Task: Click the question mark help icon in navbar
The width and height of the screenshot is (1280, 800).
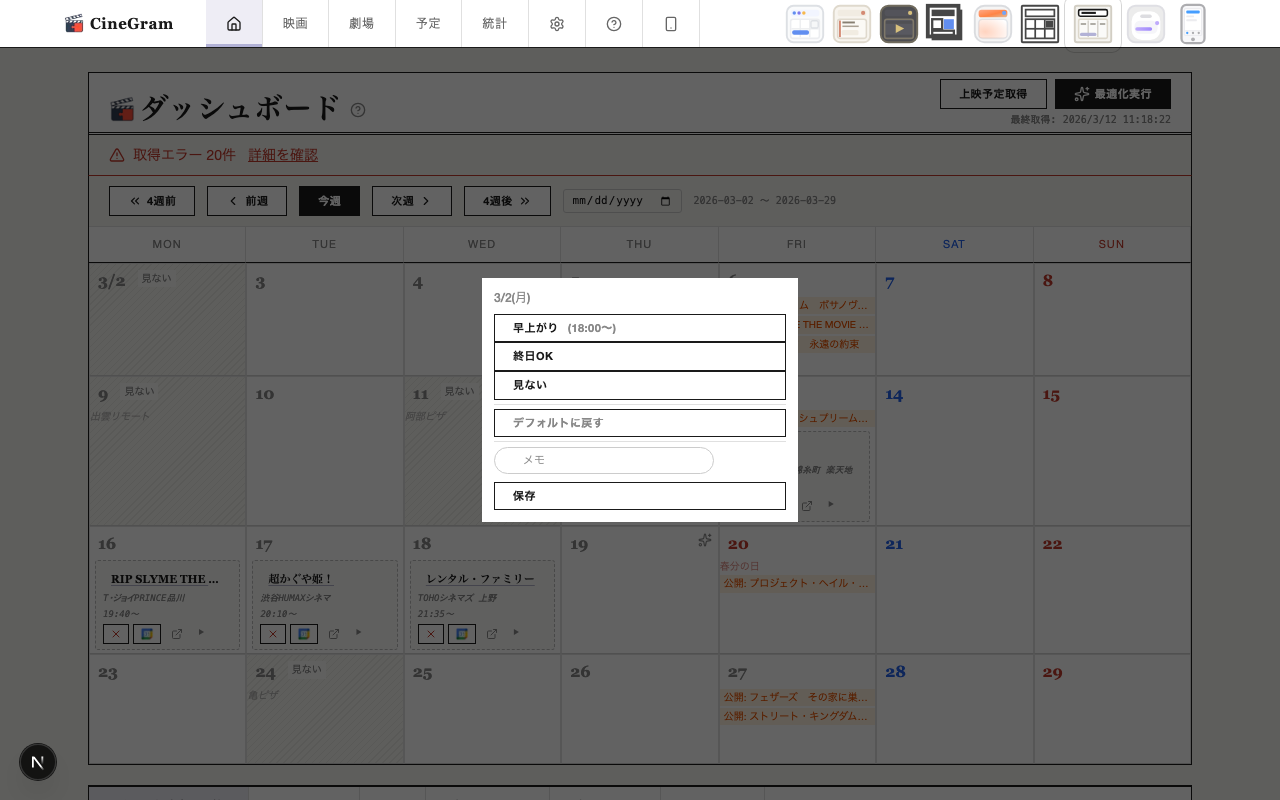Action: point(614,24)
